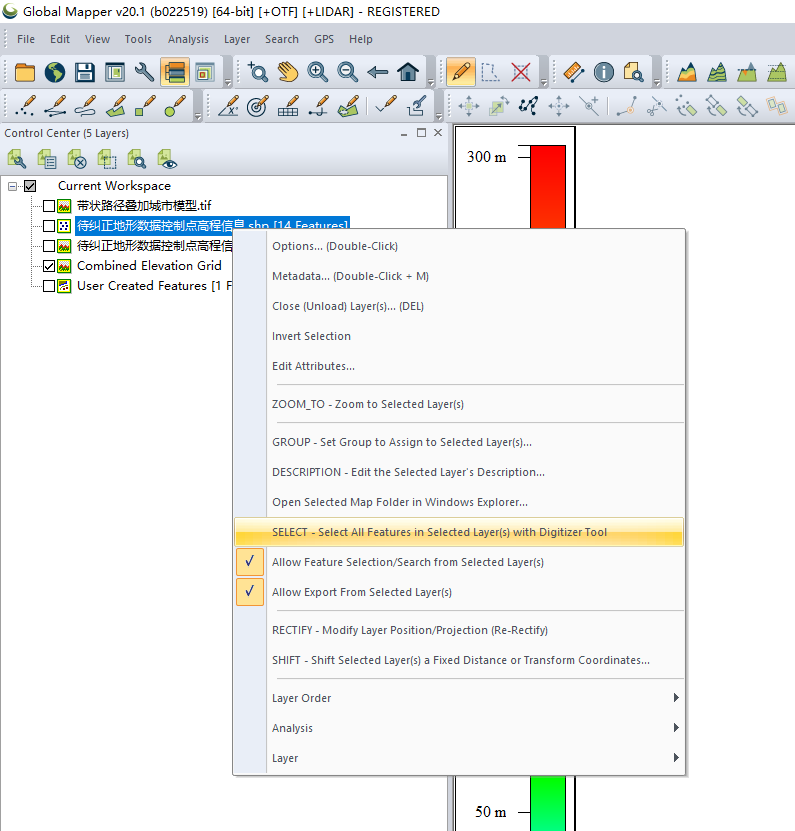Maximize the Control Center panel

click(421, 132)
